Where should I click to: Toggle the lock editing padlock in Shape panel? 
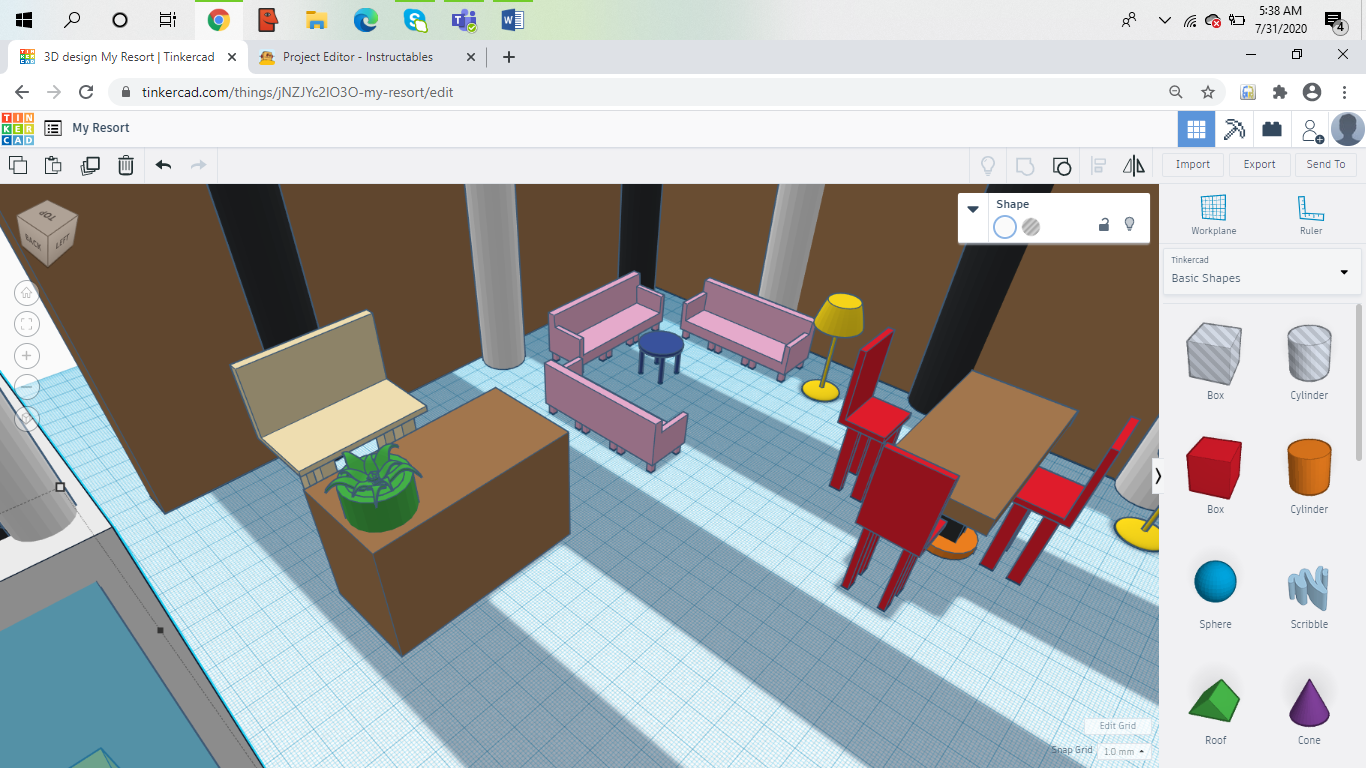click(x=1104, y=225)
